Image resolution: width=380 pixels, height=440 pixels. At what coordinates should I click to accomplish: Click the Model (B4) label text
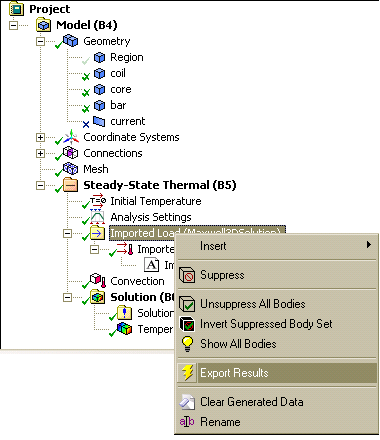pos(87,25)
